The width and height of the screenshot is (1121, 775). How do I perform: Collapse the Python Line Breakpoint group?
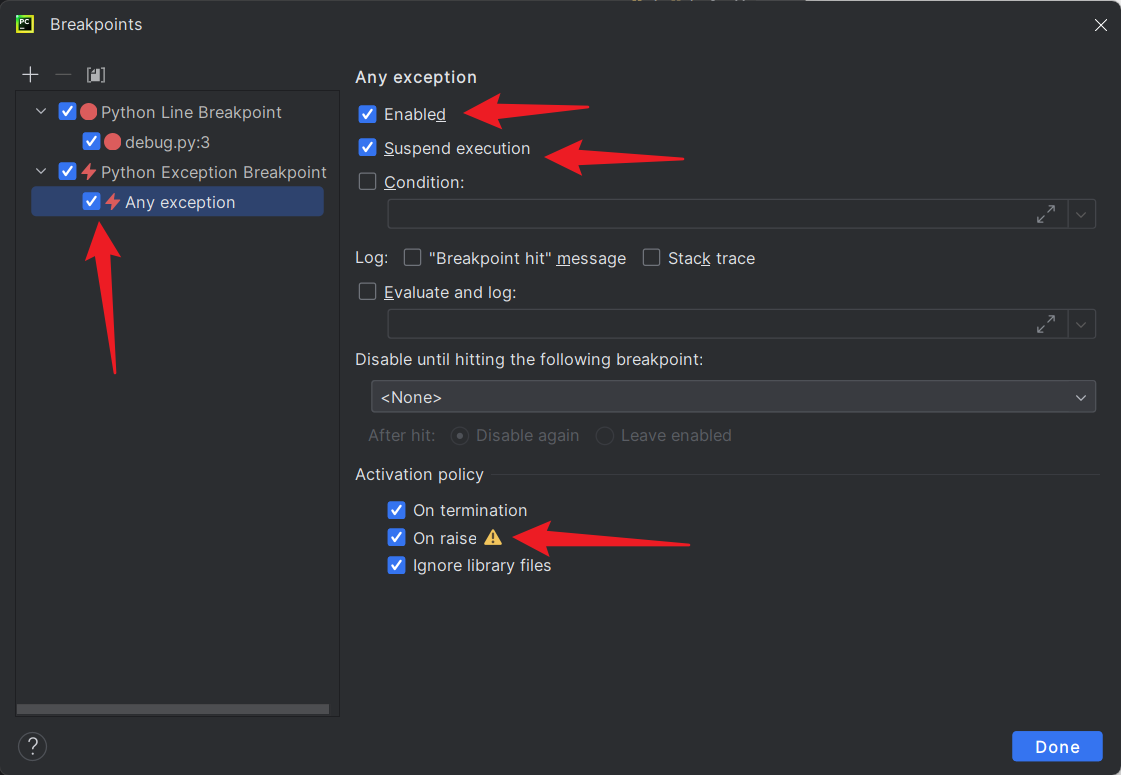[x=41, y=112]
